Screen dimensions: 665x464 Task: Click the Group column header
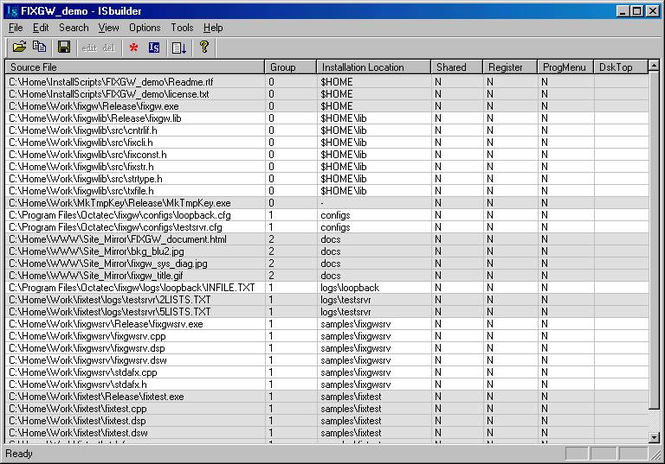(291, 67)
